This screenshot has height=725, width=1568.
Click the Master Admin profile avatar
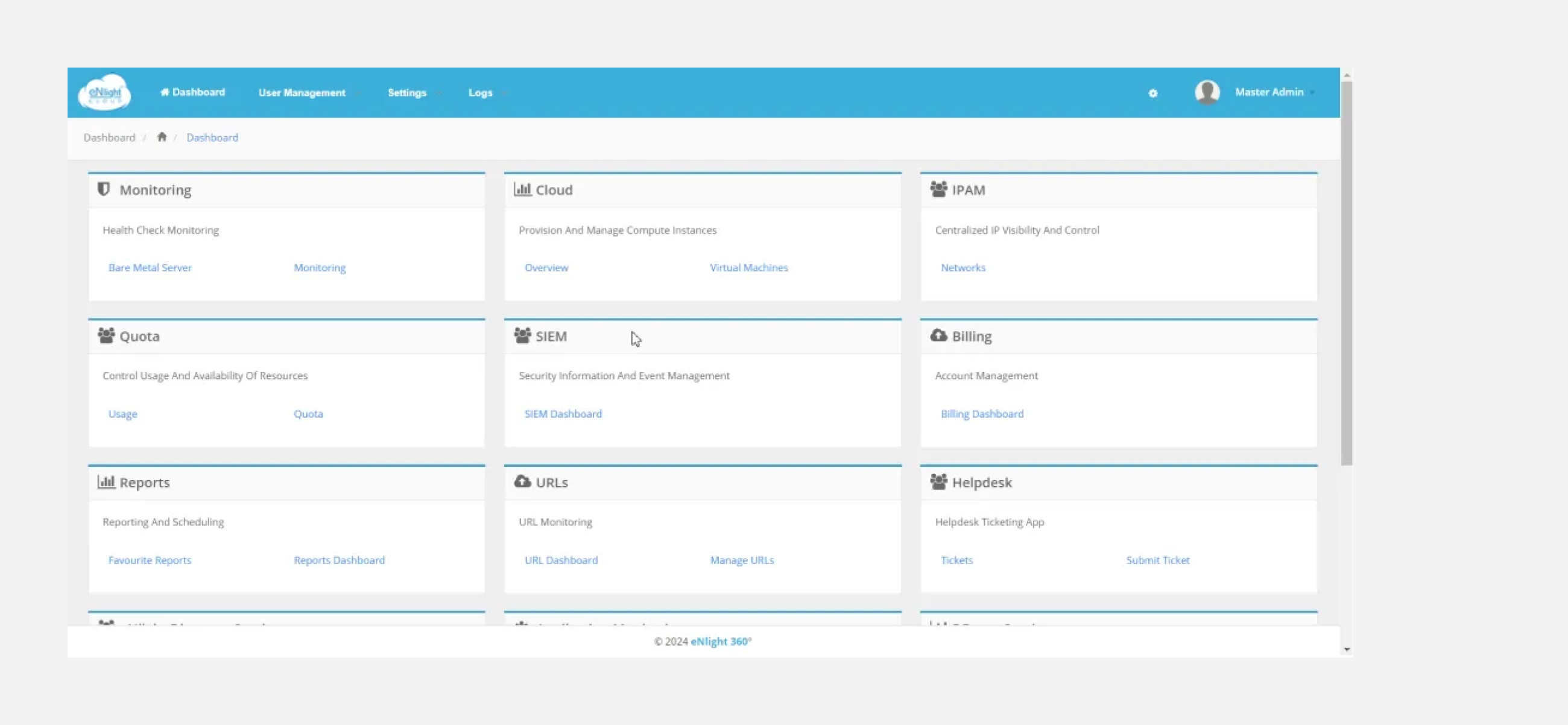coord(1206,92)
